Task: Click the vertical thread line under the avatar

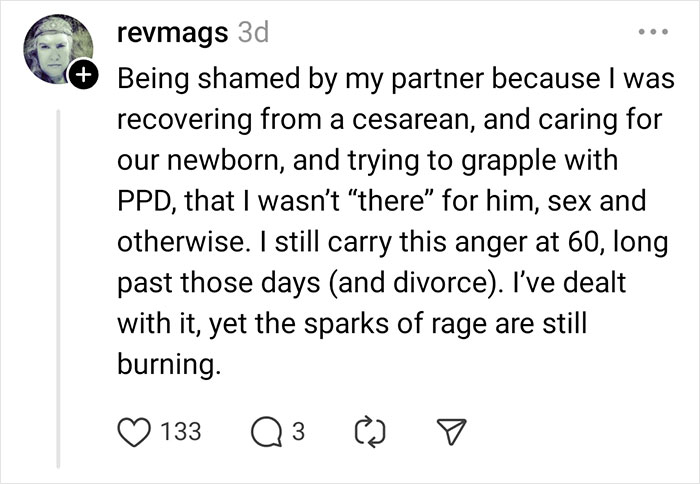Action: coord(59,280)
